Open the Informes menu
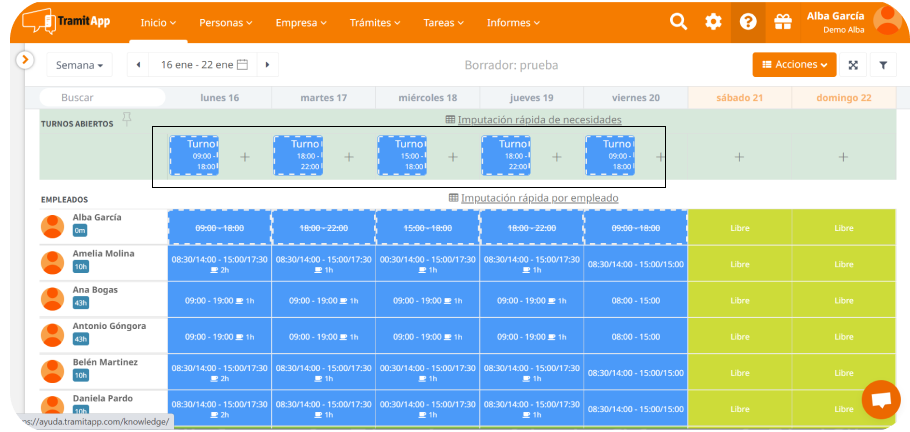The width and height of the screenshot is (910, 432). point(514,22)
